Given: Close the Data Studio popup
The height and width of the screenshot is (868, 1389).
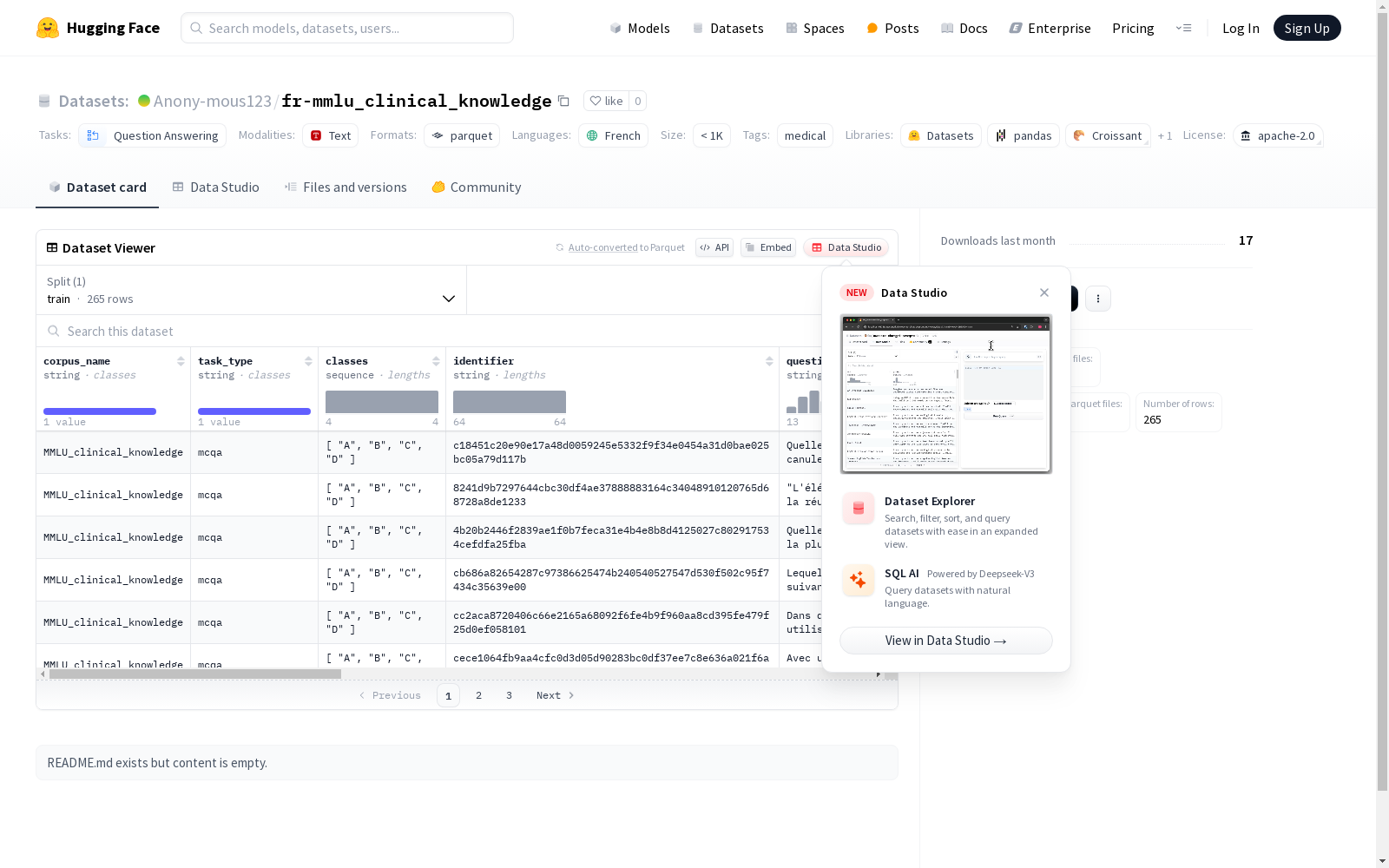Looking at the screenshot, I should [x=1044, y=293].
